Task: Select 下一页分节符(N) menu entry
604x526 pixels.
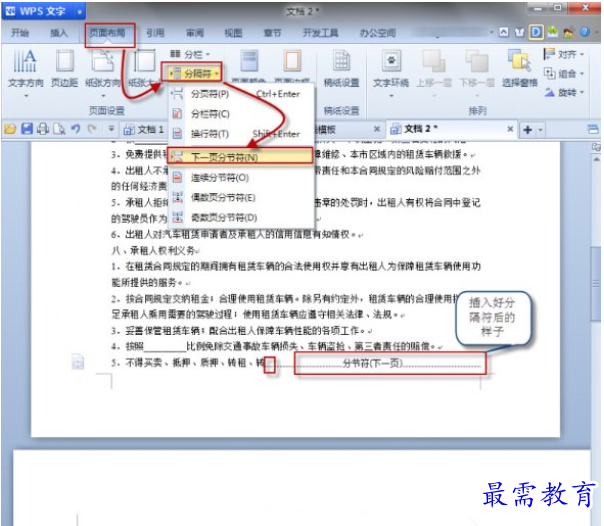Action: pos(242,157)
